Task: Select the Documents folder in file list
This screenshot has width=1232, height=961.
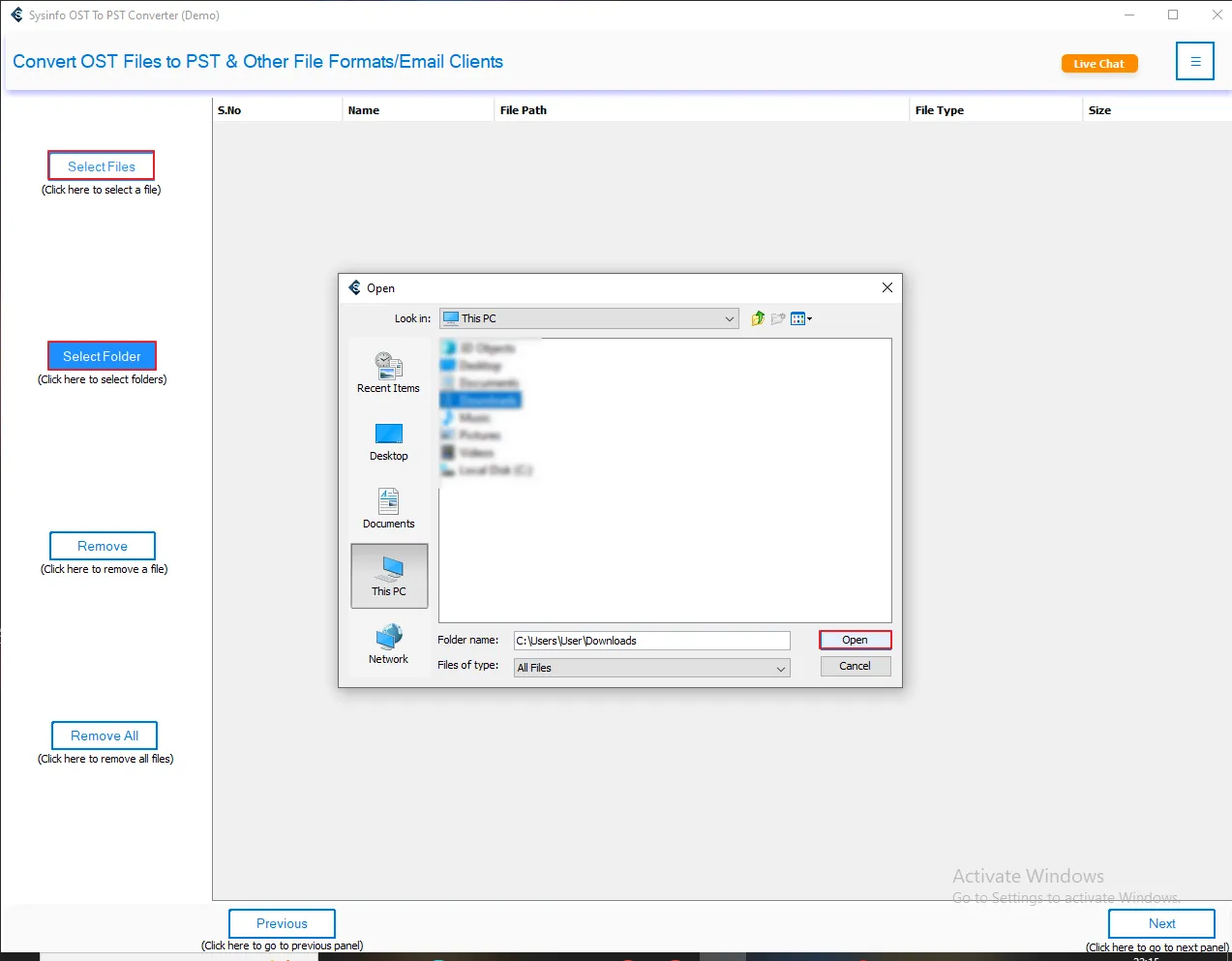Action: coord(481,382)
